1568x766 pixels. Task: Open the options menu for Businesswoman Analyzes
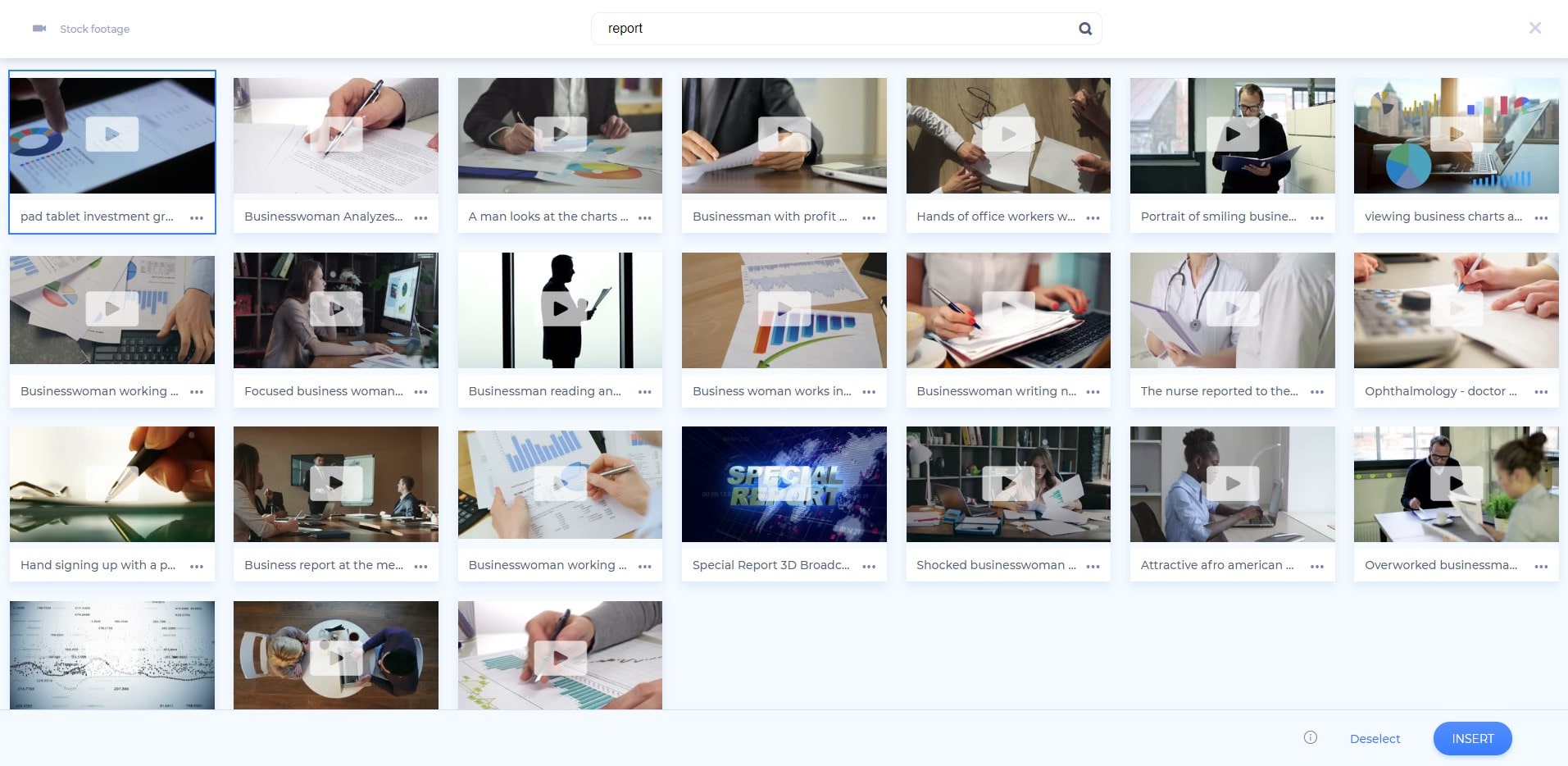(x=420, y=217)
